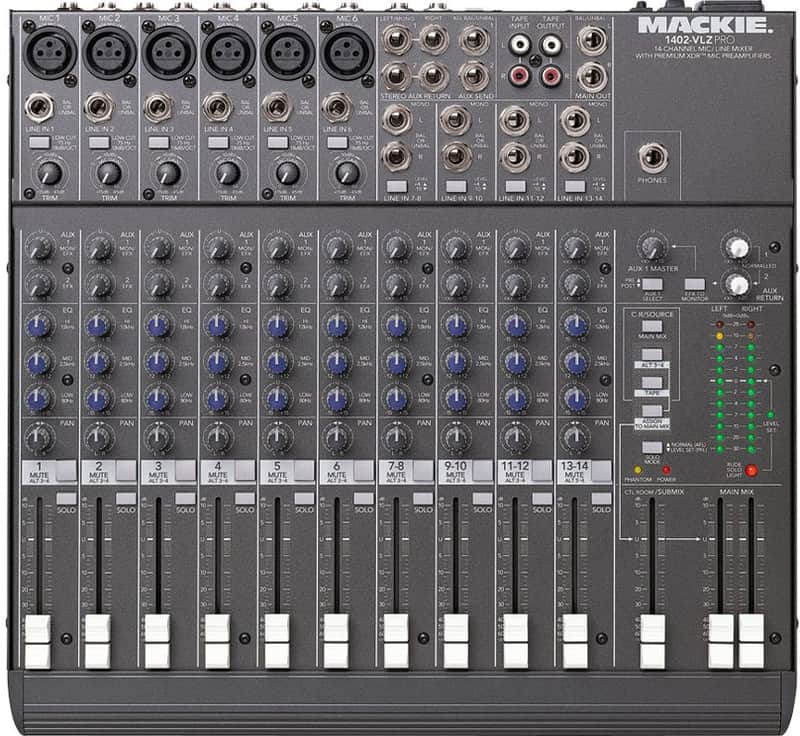Enable LOW CUT on channel 1
Screen dimensions: 800x736
pyautogui.click(x=39, y=142)
